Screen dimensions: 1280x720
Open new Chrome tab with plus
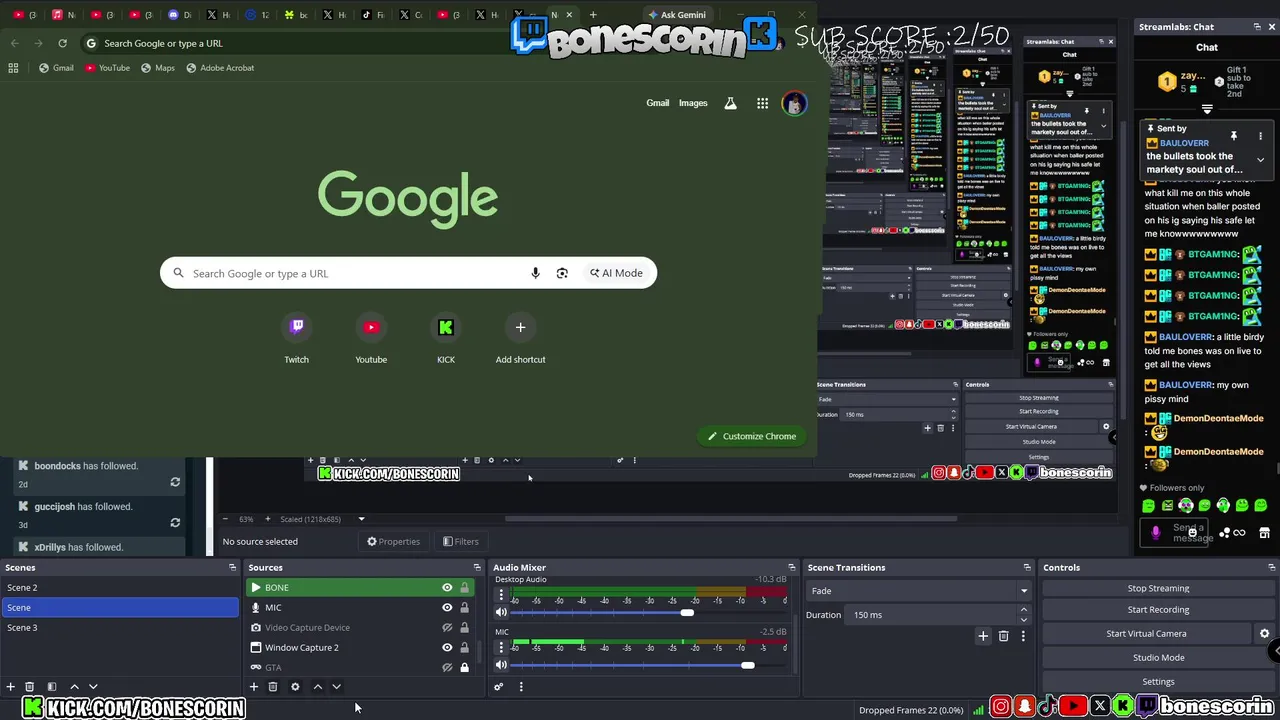593,15
